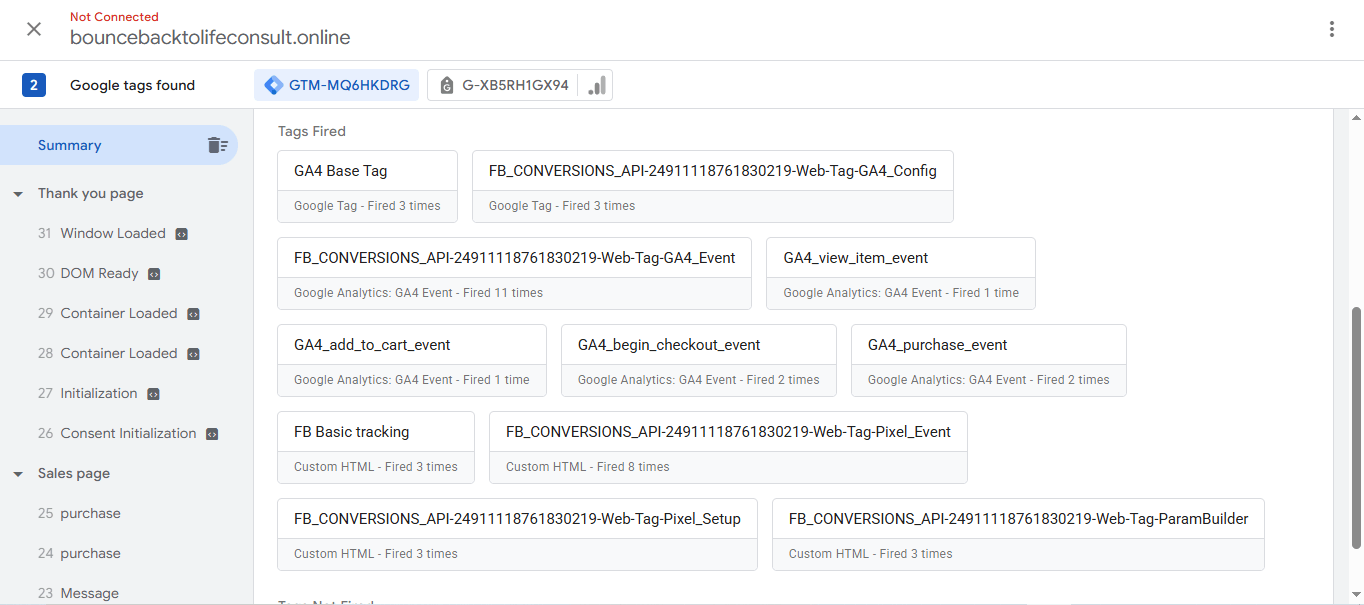Viewport: 1364px width, 605px height.
Task: Select the GTM-MQ6HKDRG container tab
Action: tap(337, 85)
